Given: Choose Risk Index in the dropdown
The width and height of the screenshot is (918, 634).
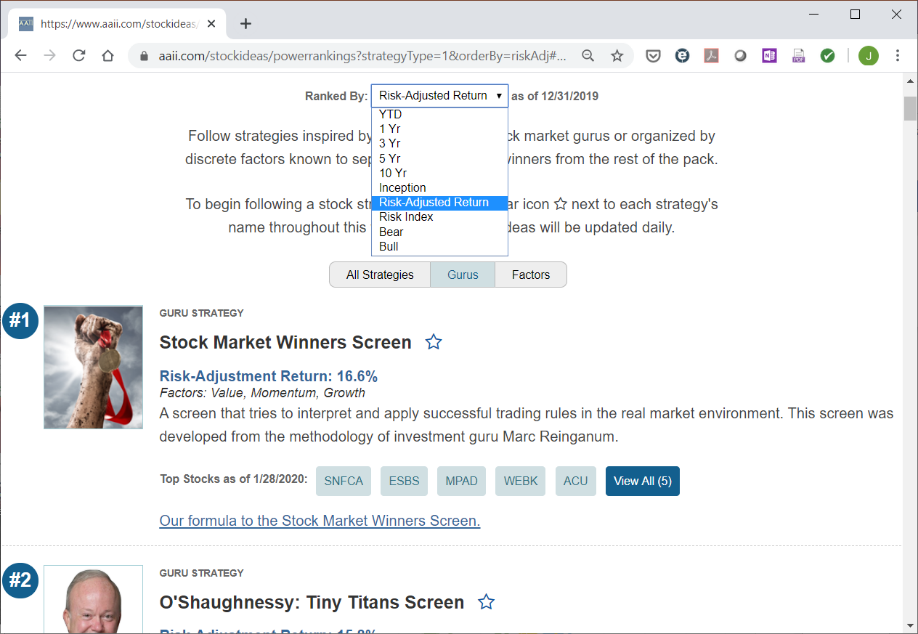Looking at the screenshot, I should [x=440, y=217].
